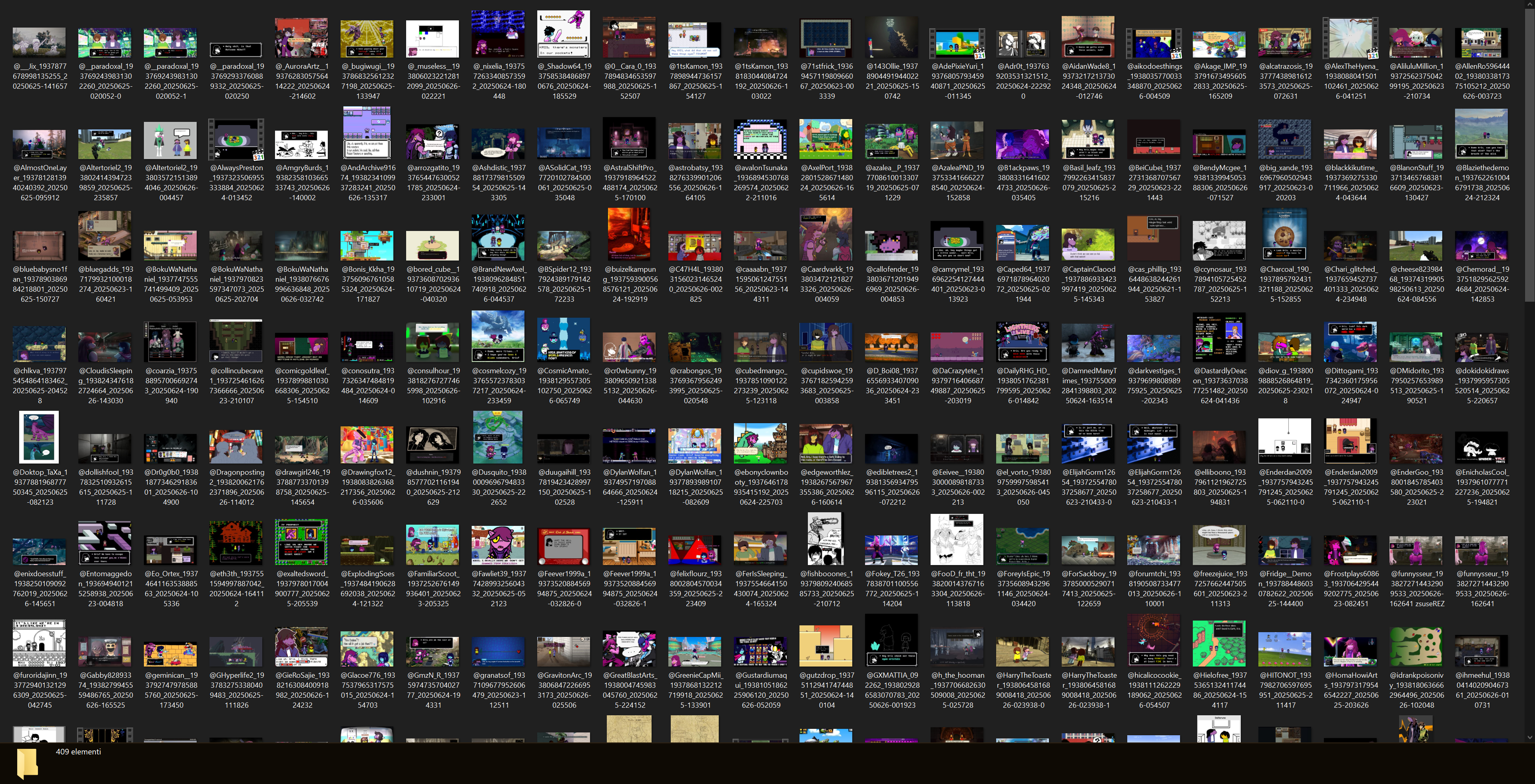This screenshot has height=784, width=1535.
Task: Select the @cosmelcozy sky image thumbnail
Action: pyautogui.click(x=498, y=336)
